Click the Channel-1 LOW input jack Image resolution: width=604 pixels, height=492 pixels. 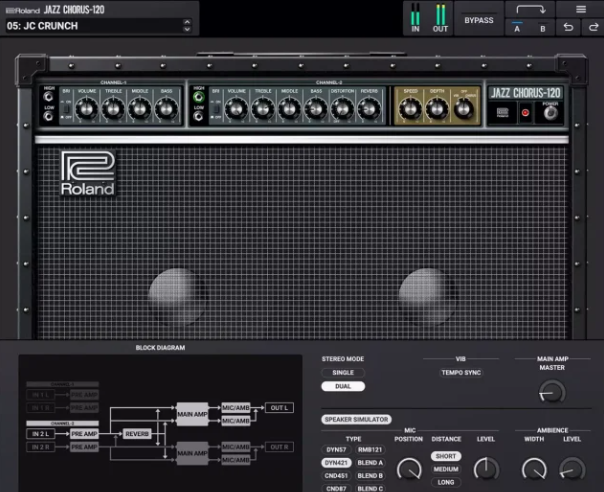[x=50, y=117]
